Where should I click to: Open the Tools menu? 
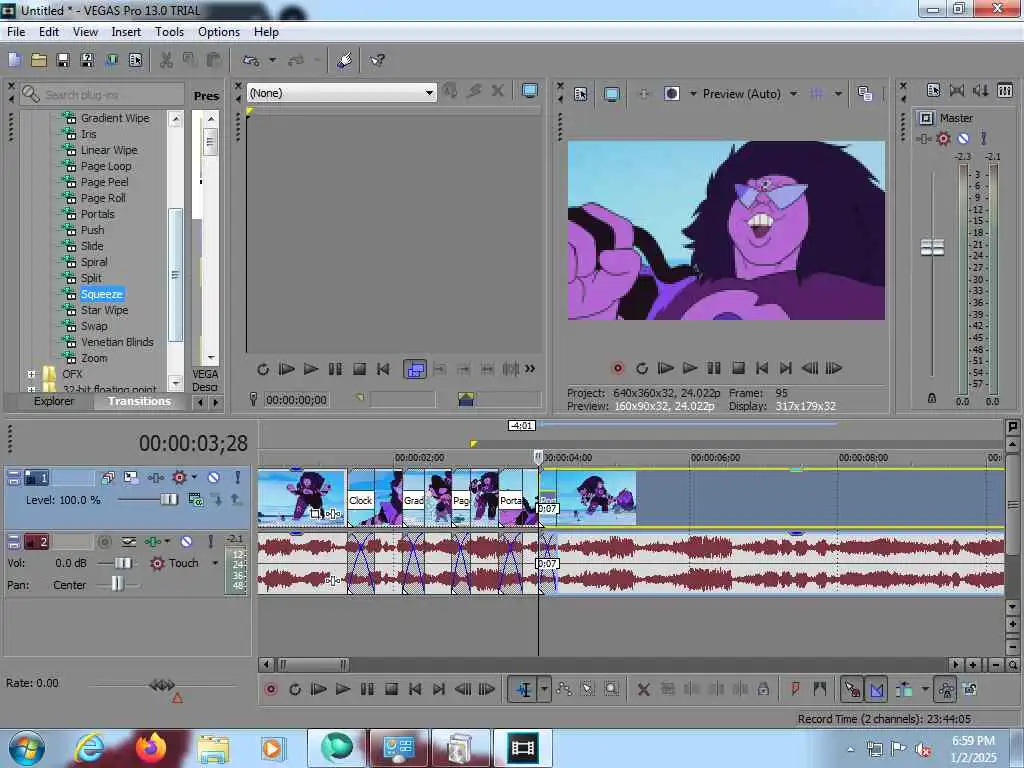click(x=169, y=32)
